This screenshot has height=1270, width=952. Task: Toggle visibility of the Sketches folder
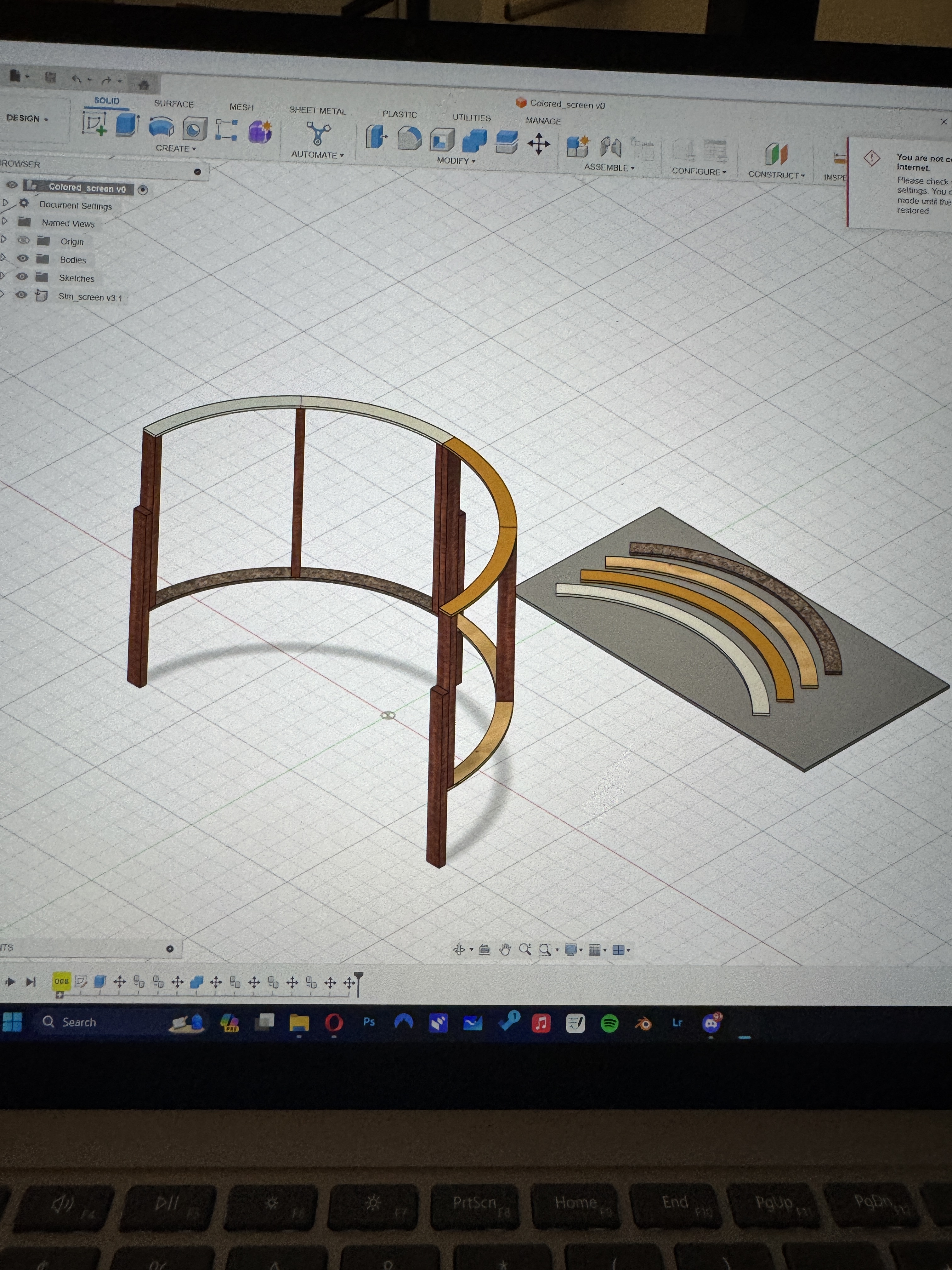click(22, 277)
